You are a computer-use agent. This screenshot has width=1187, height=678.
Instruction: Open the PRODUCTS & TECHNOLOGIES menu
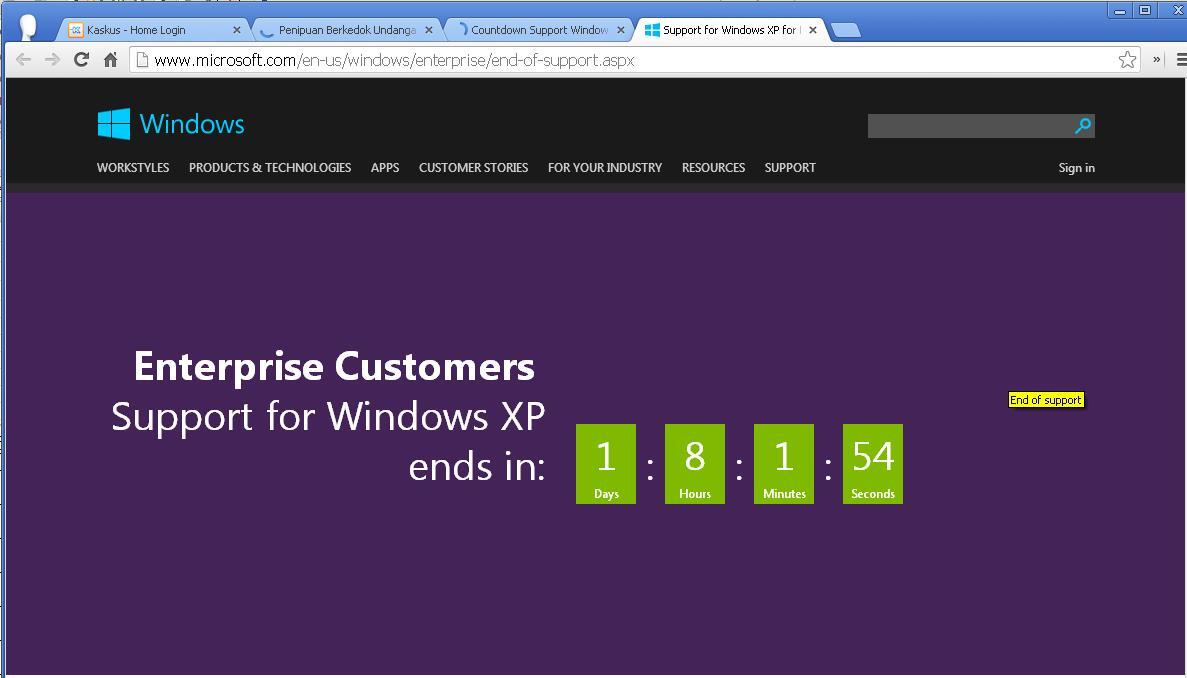(x=270, y=168)
